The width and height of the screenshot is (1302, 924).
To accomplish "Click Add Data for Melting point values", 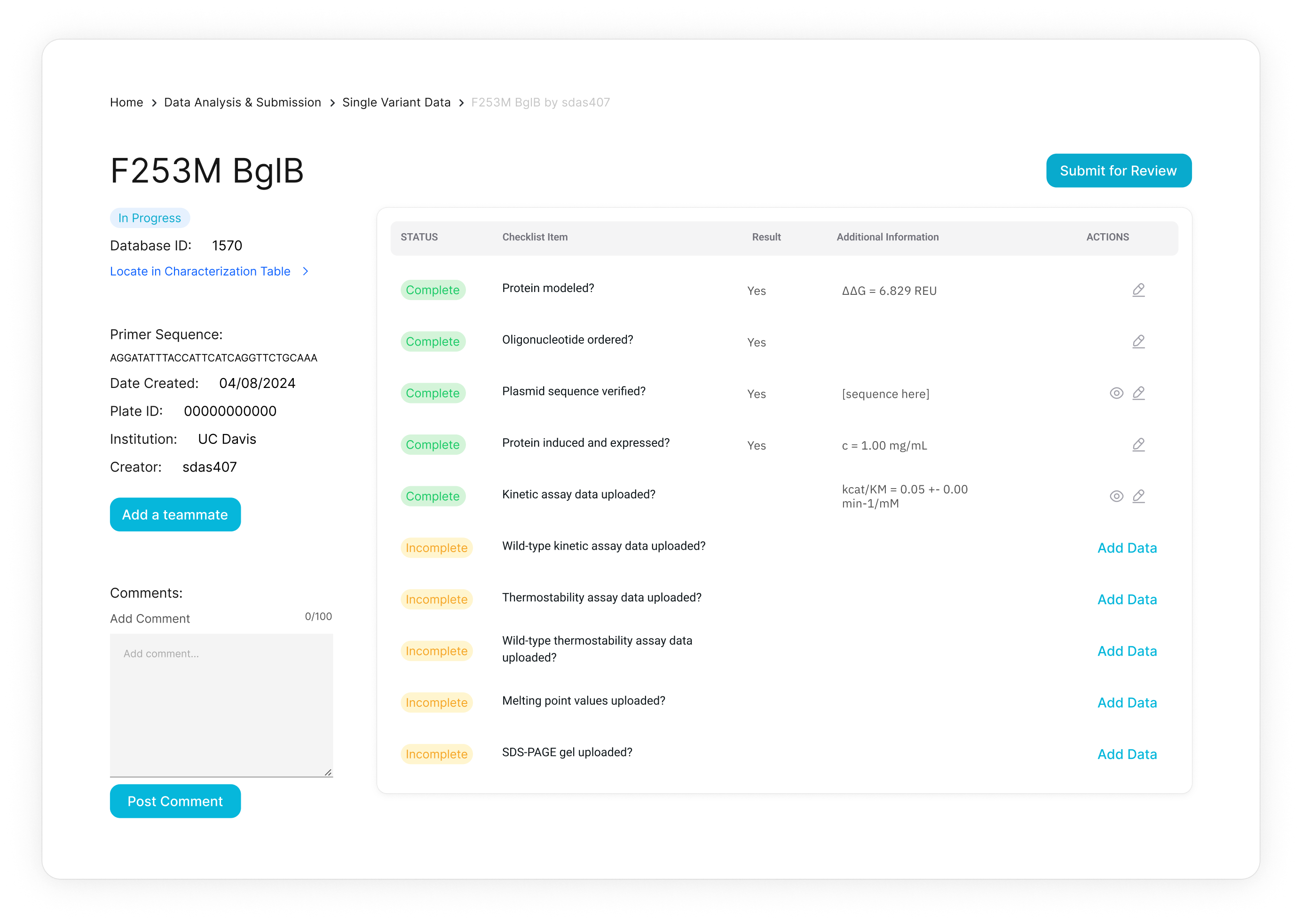I will (x=1127, y=702).
